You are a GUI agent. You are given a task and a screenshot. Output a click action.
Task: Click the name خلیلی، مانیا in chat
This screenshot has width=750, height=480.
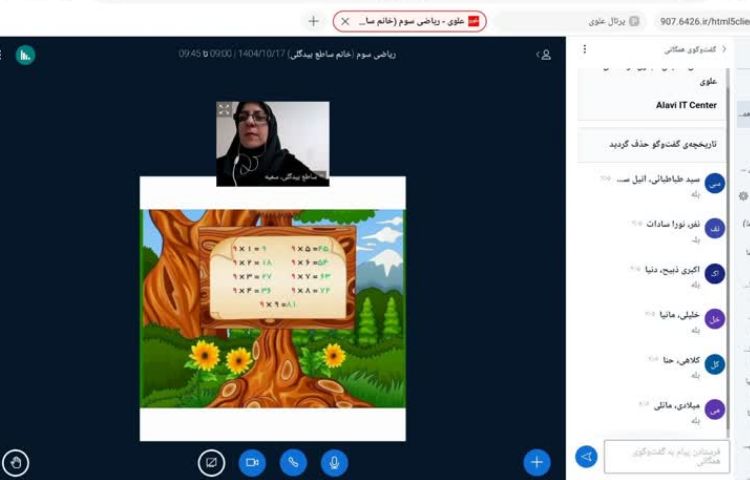(x=679, y=315)
